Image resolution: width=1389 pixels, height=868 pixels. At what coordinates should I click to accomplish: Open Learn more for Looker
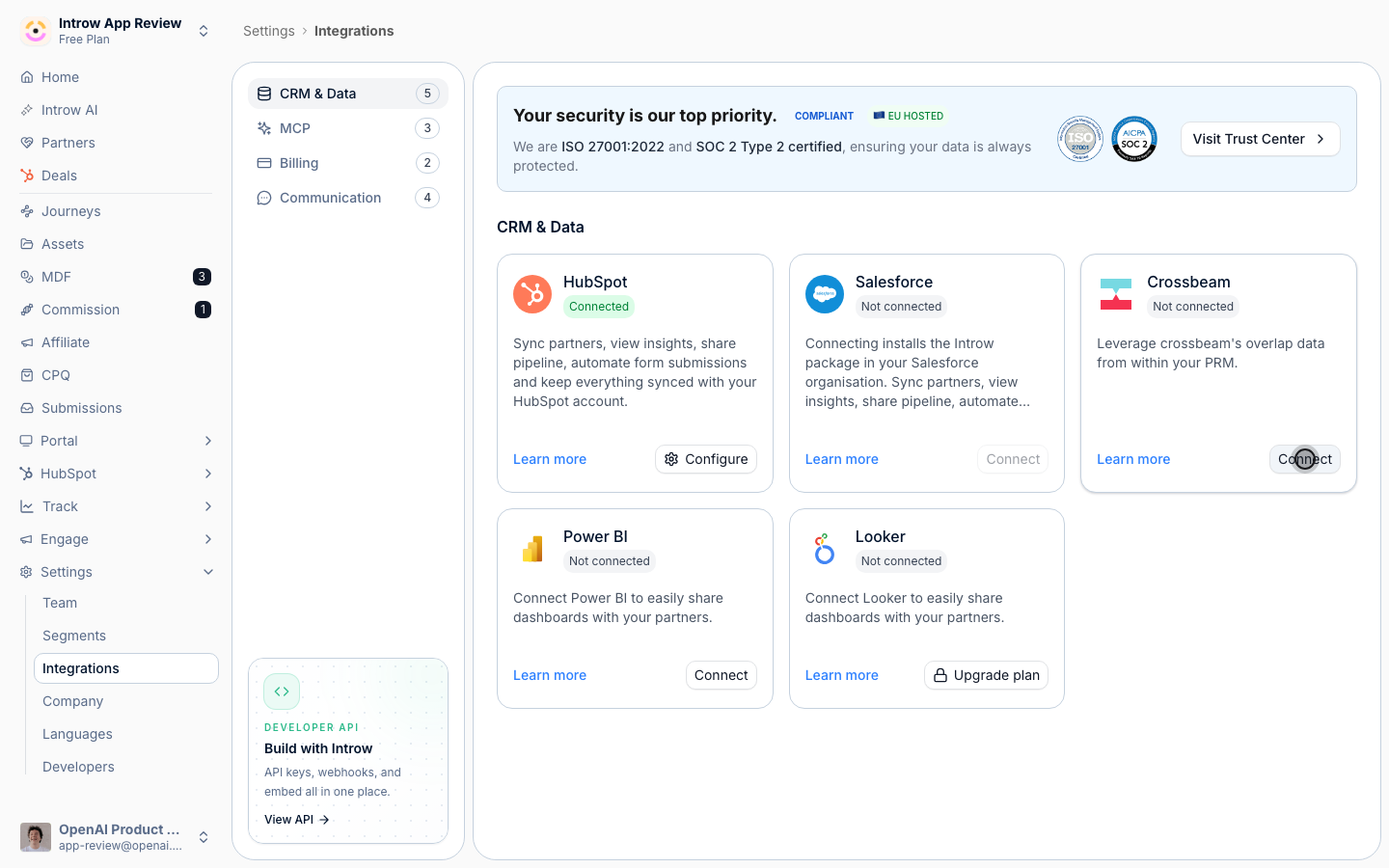pyautogui.click(x=842, y=675)
